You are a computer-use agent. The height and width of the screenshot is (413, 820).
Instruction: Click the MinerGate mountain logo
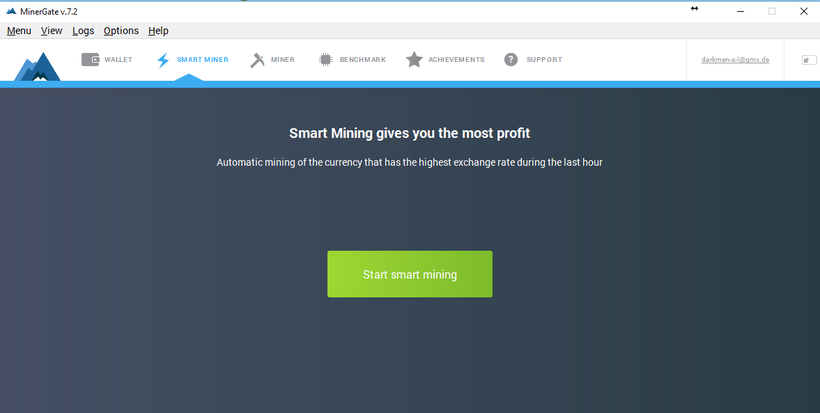37,66
